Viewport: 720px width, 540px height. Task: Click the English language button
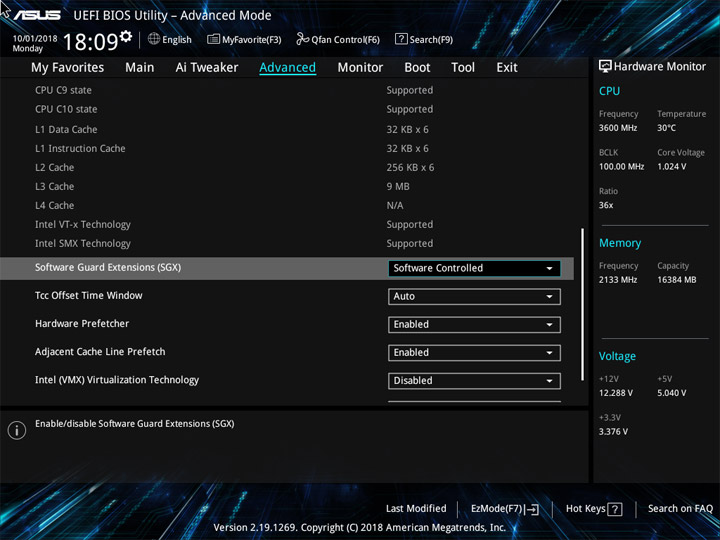pyautogui.click(x=170, y=39)
